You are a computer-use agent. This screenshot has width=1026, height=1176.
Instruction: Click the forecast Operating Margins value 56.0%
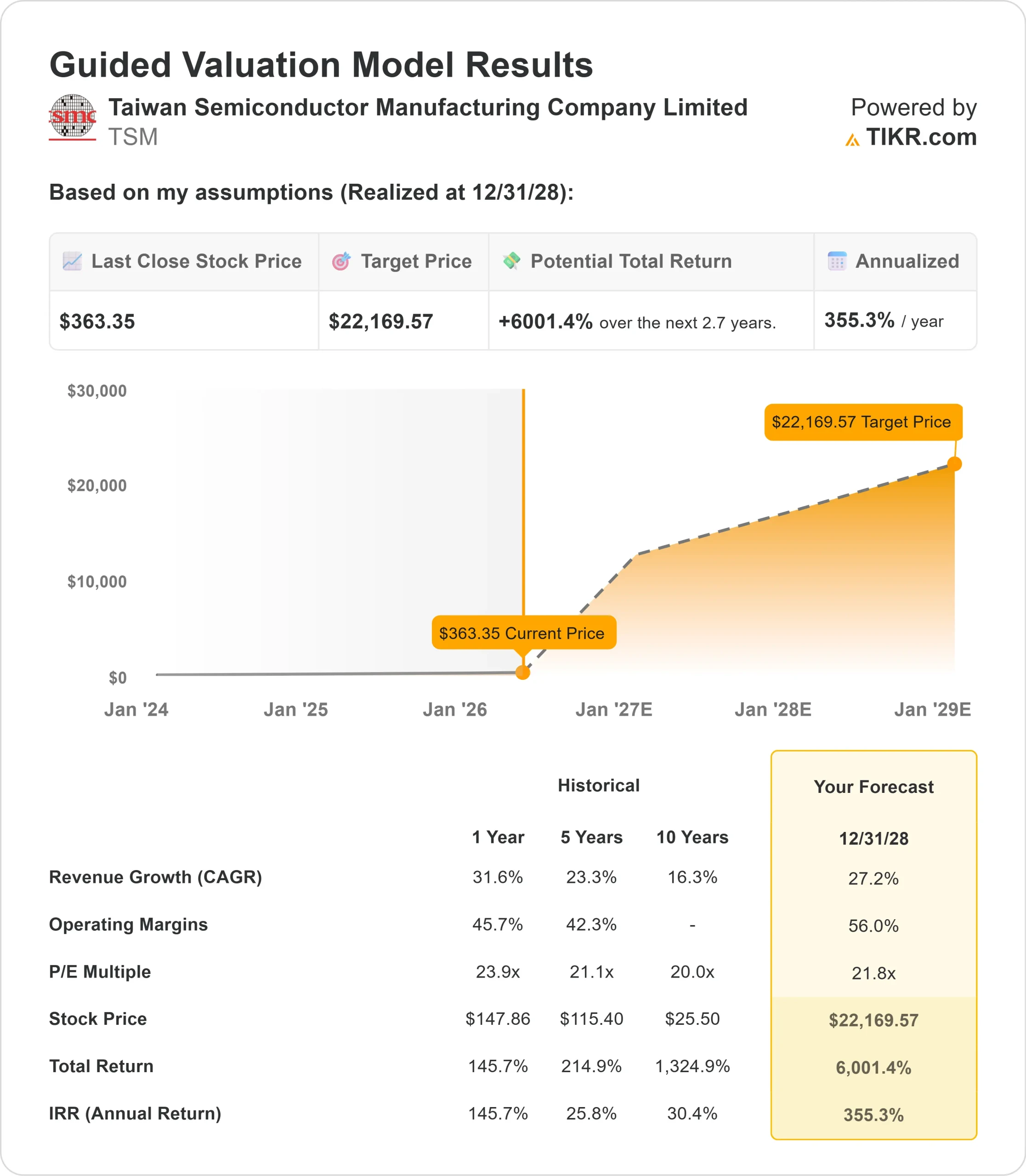pos(873,926)
